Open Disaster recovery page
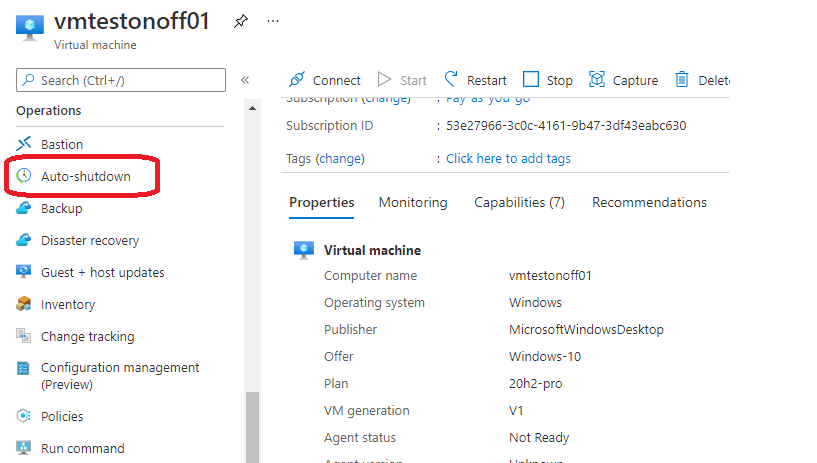Screen dimensions: 817x463 pos(90,240)
